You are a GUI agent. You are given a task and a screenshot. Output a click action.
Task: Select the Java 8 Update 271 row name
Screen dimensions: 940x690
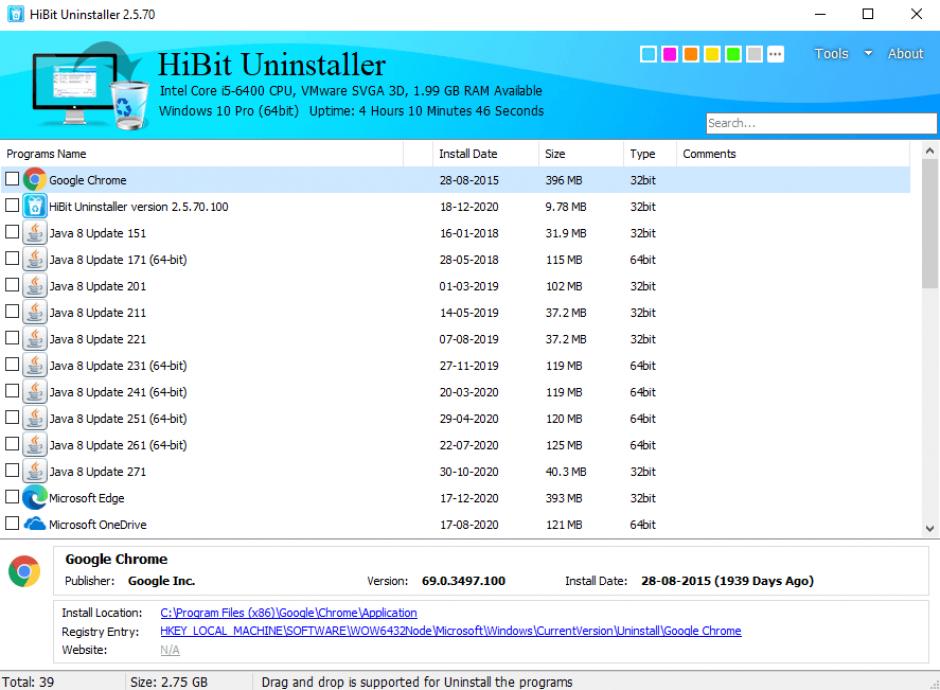pos(97,471)
